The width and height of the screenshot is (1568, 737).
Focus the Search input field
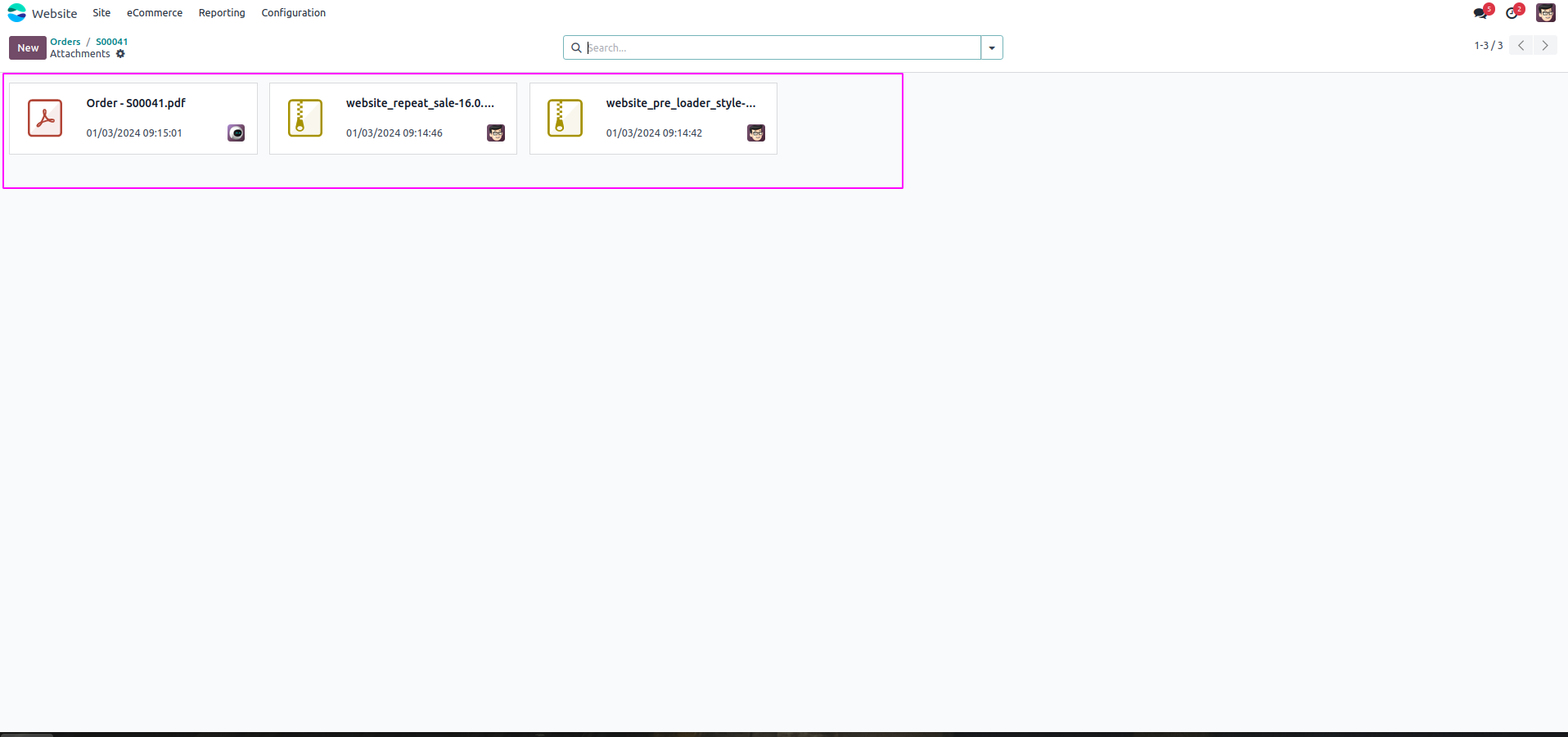pos(782,47)
